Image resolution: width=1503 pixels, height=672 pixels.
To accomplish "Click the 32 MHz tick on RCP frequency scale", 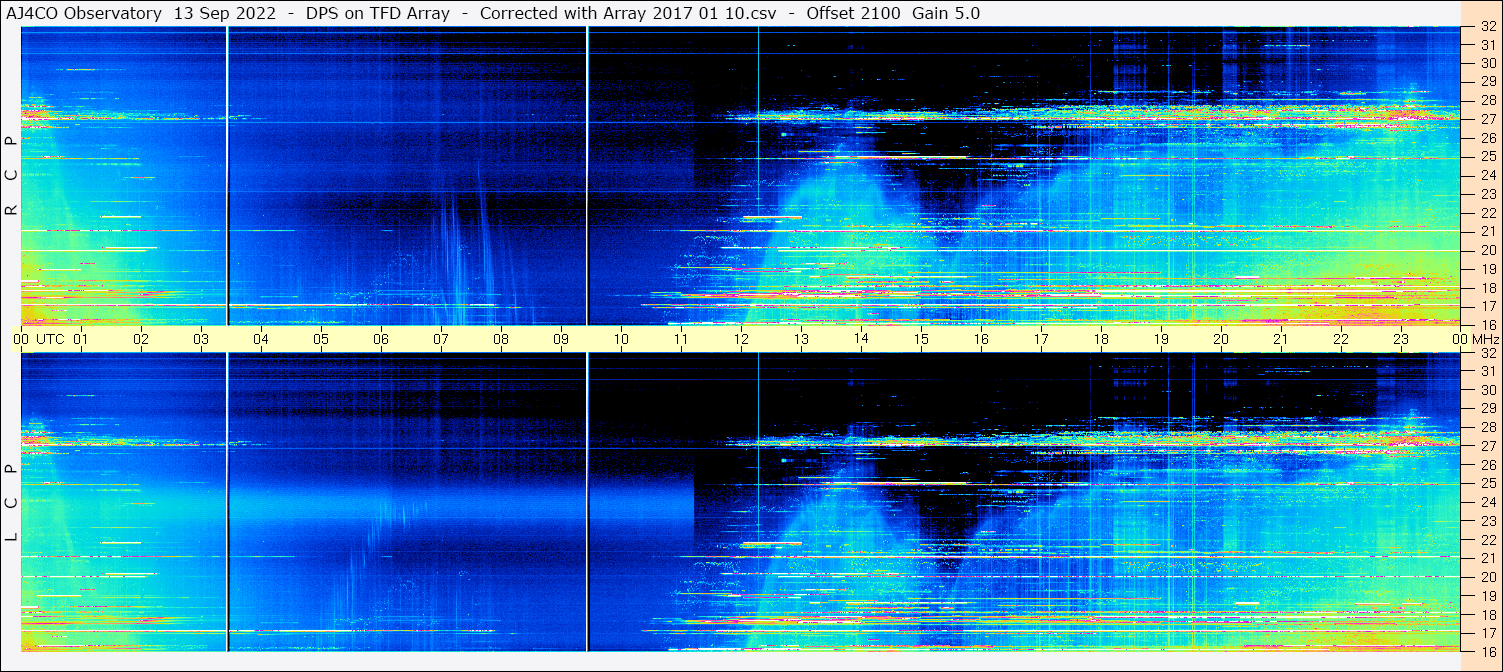I will coord(1487,27).
